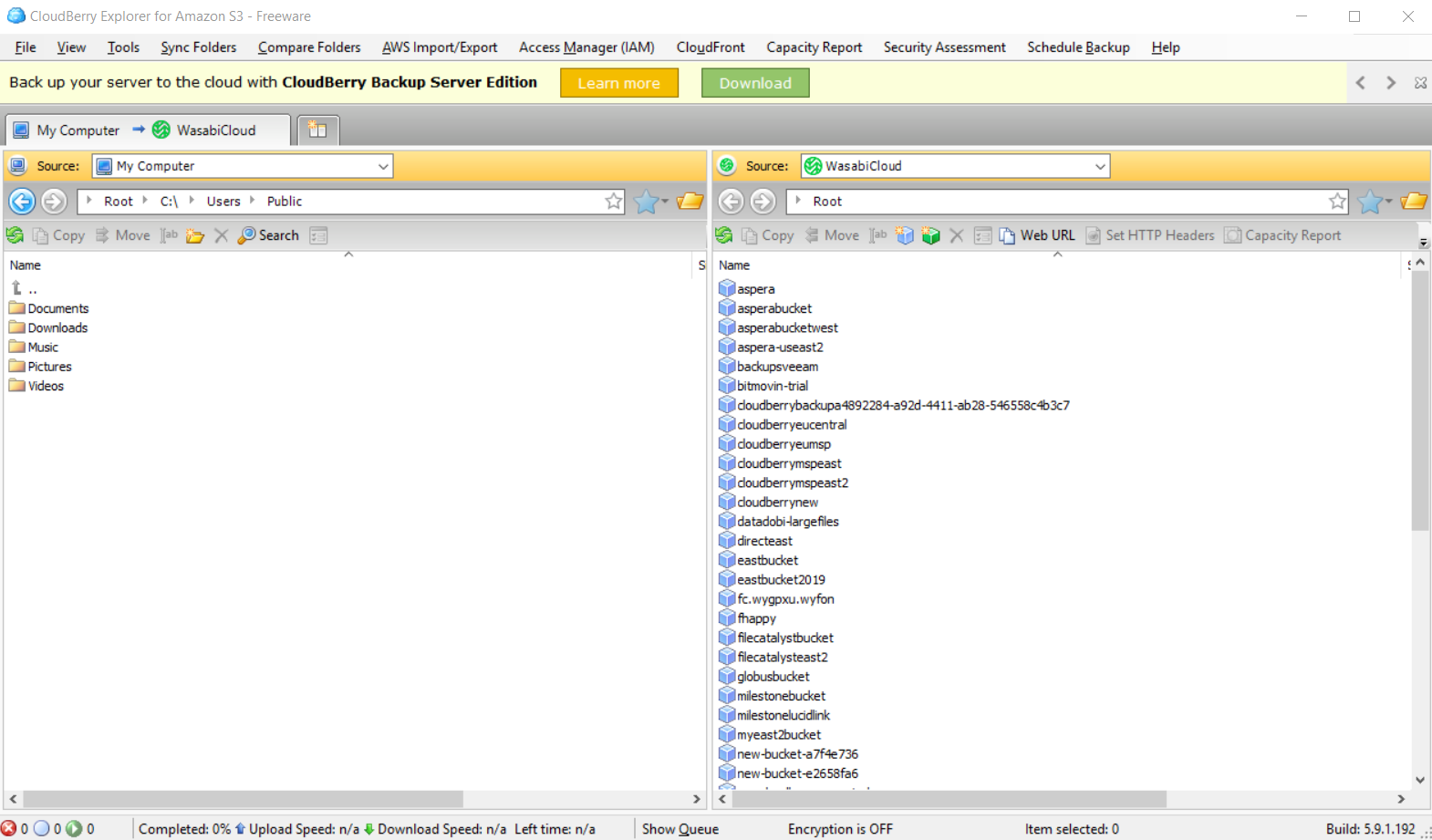Click Web URL toolbar button
The height and width of the screenshot is (840, 1432).
tap(1037, 235)
